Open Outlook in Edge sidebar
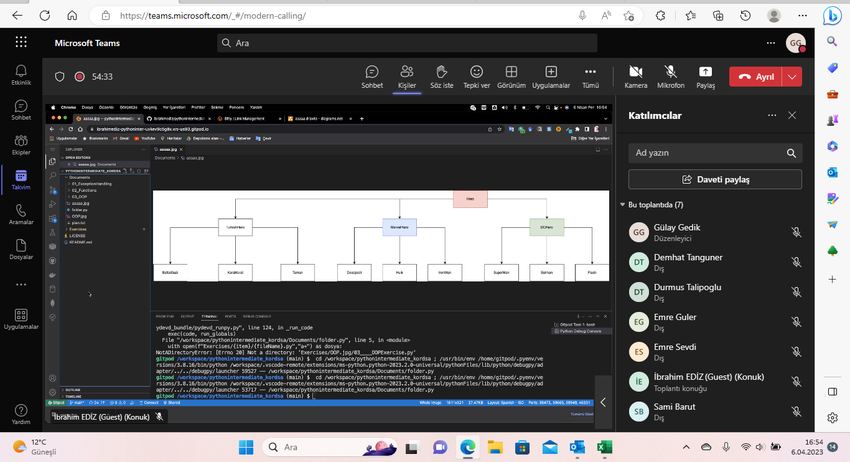This screenshot has height=462, width=850. point(832,172)
